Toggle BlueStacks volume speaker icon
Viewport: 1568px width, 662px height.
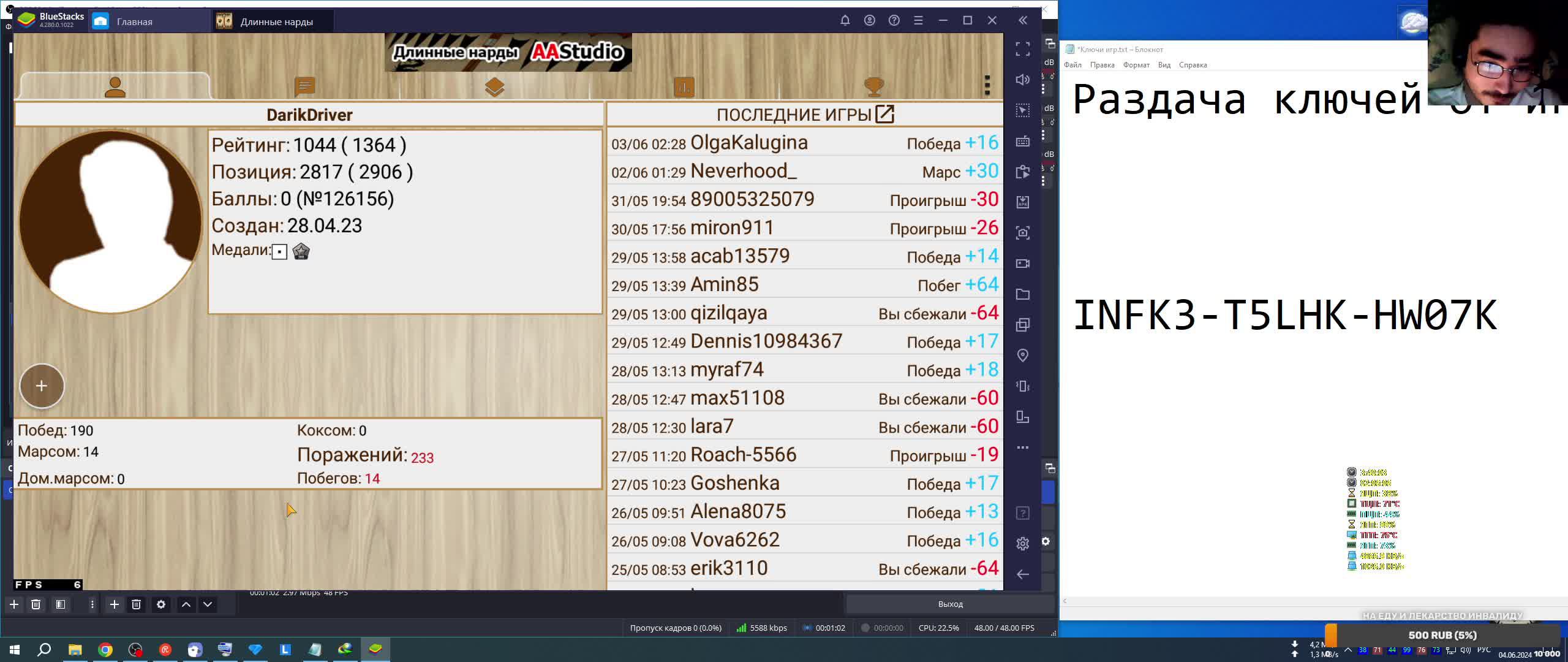(1022, 80)
